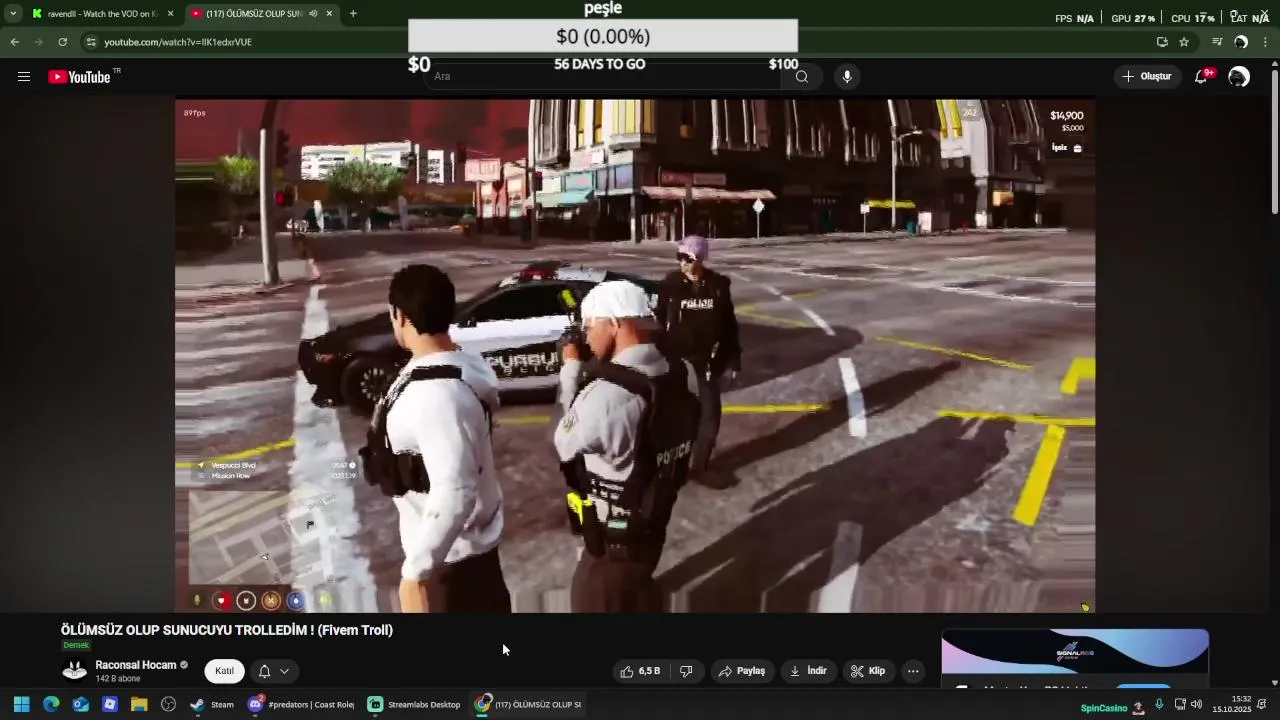Click the video title ÖLÜMSÜZ OLUP SUNUCUYU TROLLEDİM
This screenshot has width=1280, height=720.
tap(227, 630)
